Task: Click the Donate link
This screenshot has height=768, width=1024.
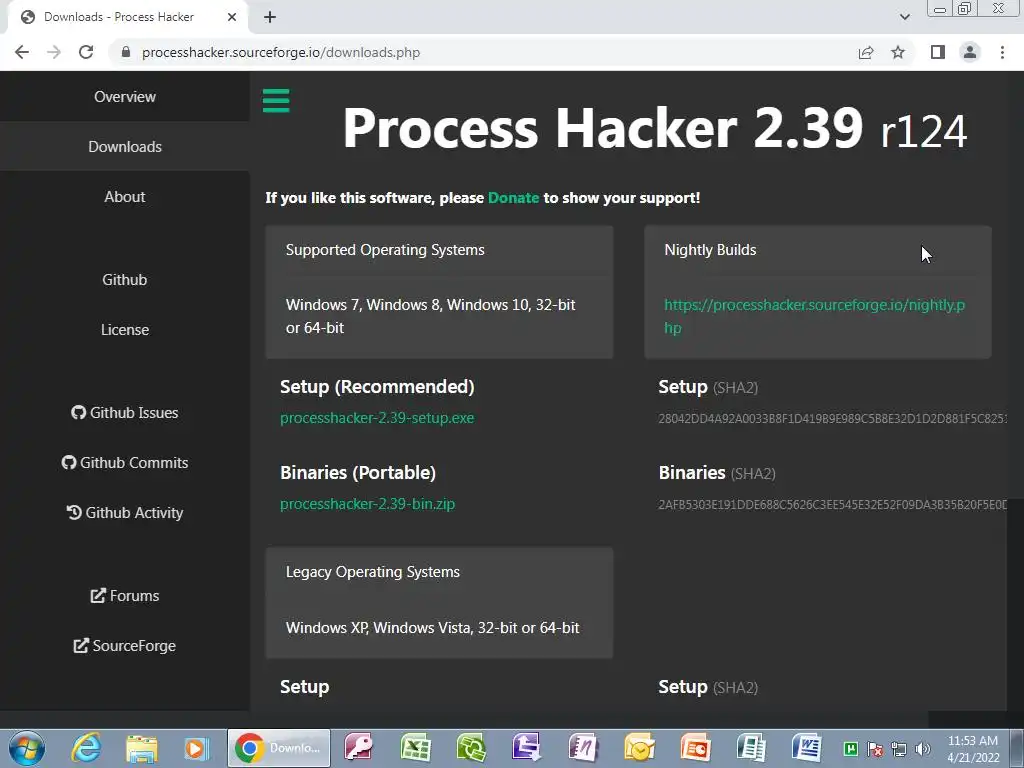Action: (513, 198)
